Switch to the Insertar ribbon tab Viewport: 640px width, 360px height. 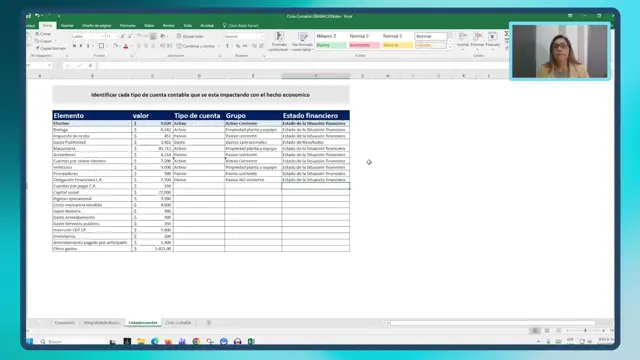(x=67, y=25)
